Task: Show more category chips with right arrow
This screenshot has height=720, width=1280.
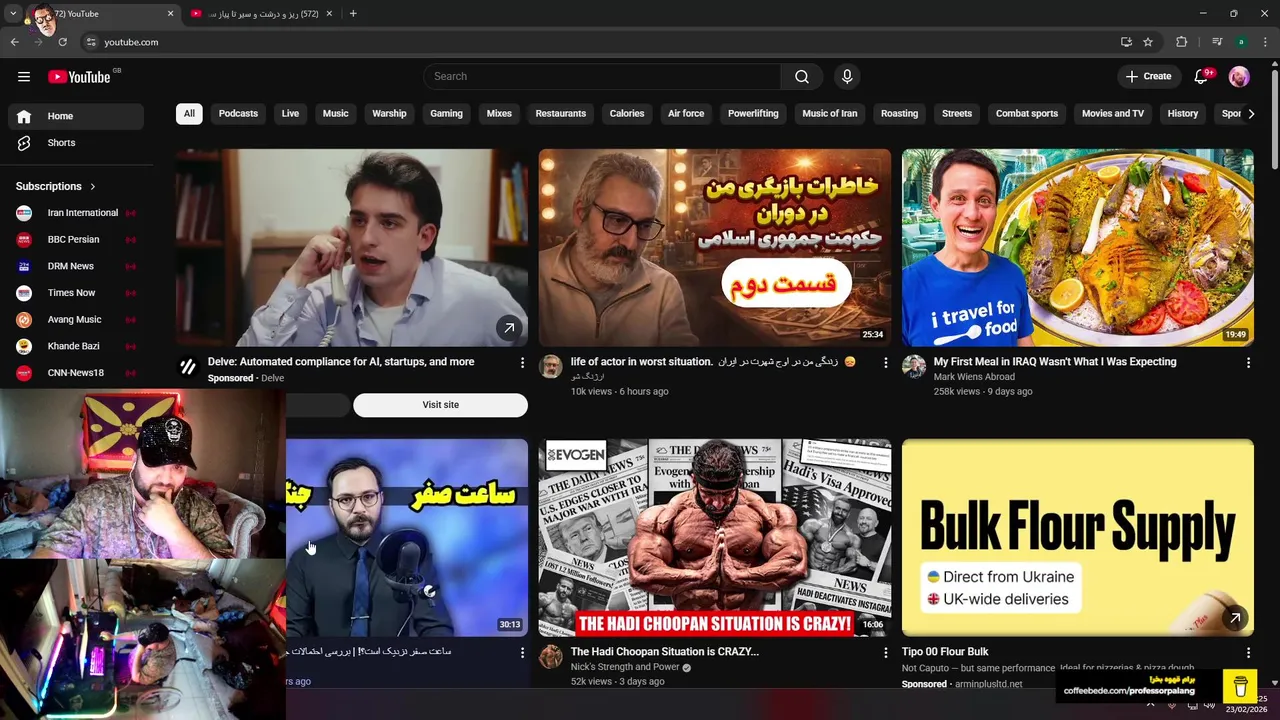Action: tap(1251, 114)
